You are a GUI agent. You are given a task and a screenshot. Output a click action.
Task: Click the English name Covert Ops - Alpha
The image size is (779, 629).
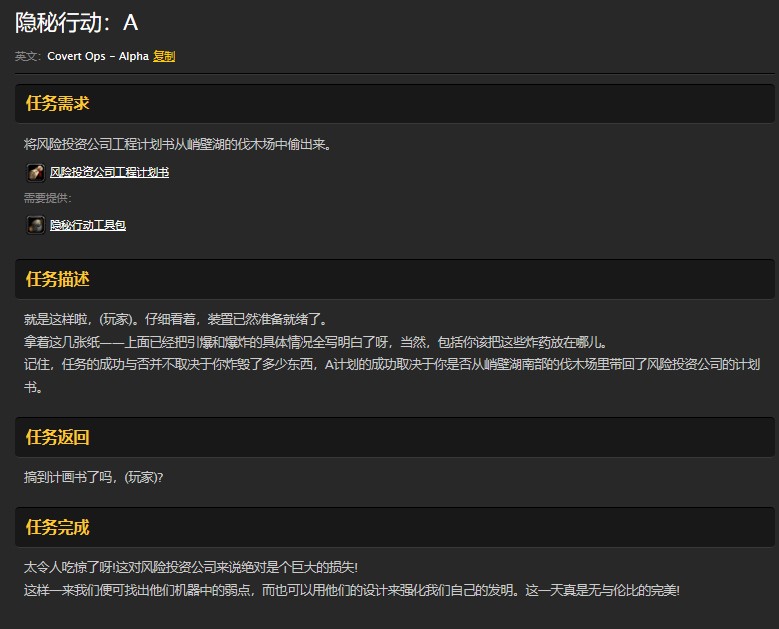pos(97,57)
